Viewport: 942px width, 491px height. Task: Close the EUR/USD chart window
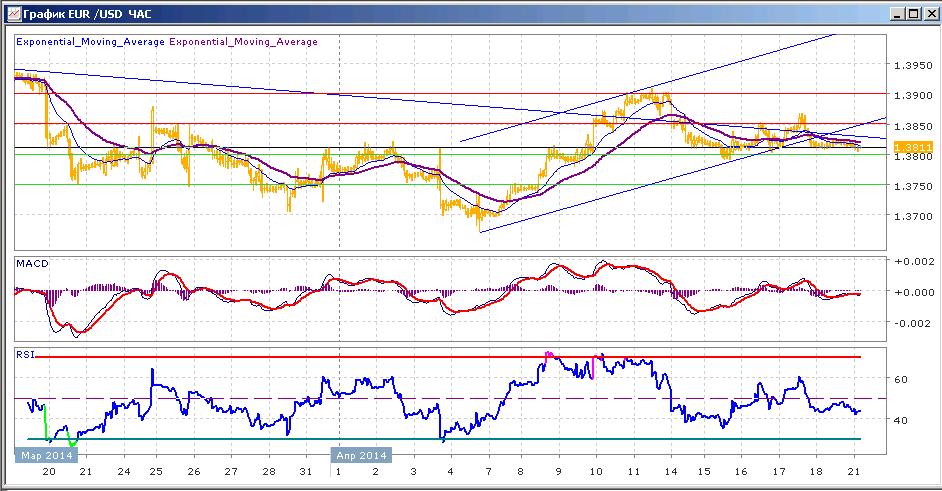click(x=929, y=13)
